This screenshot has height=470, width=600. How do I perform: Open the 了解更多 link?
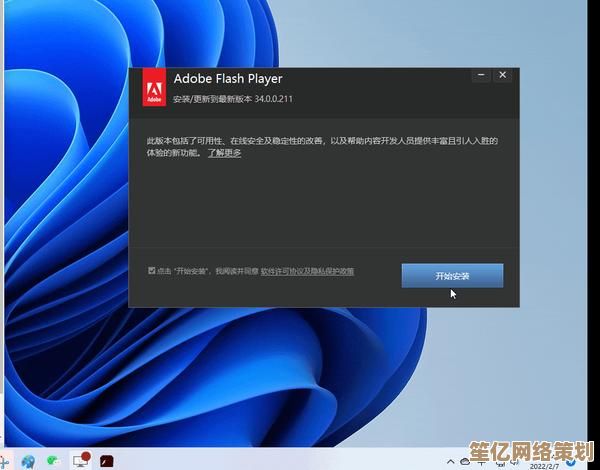224,153
